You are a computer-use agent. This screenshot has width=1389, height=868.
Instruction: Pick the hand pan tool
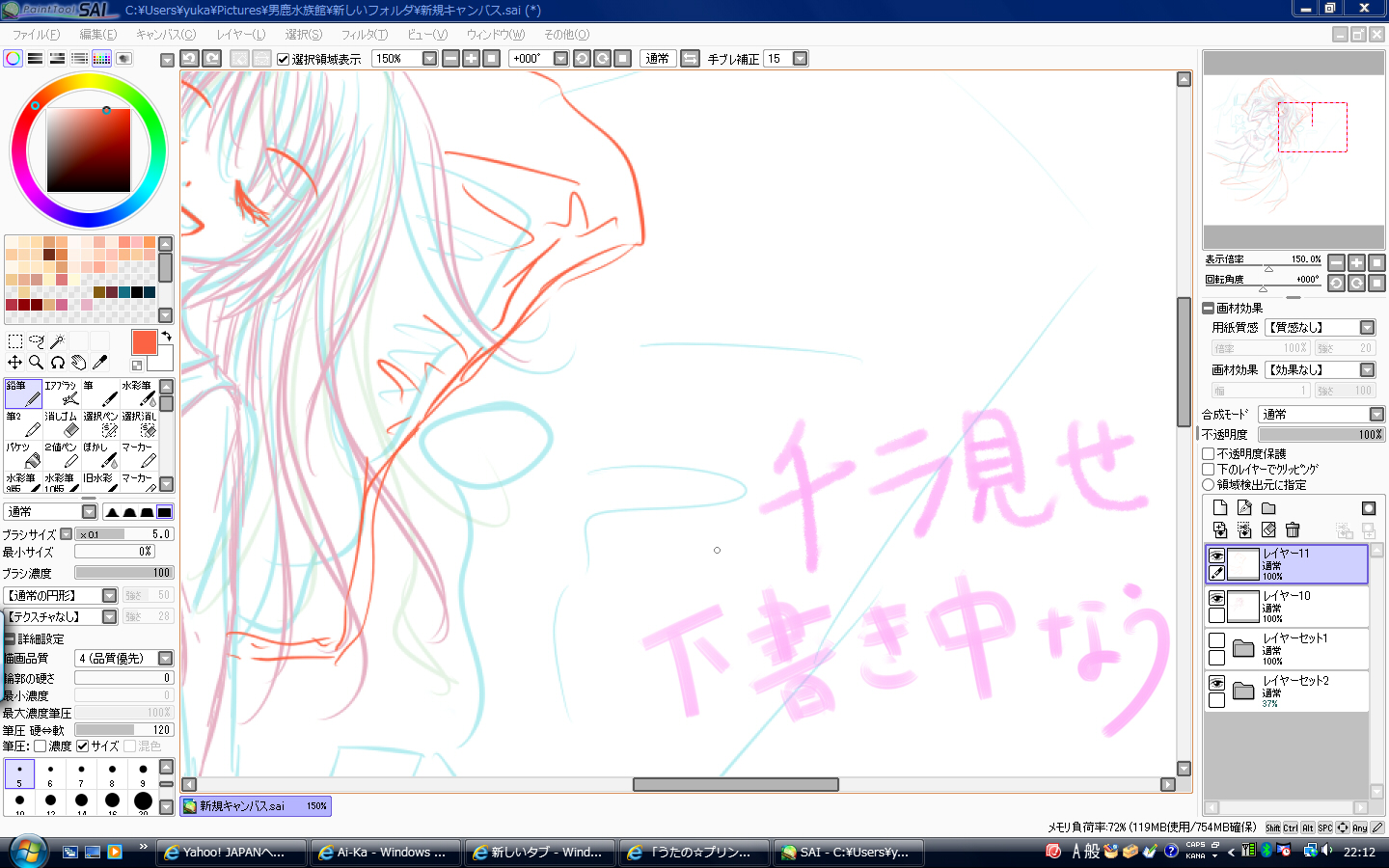(x=78, y=363)
